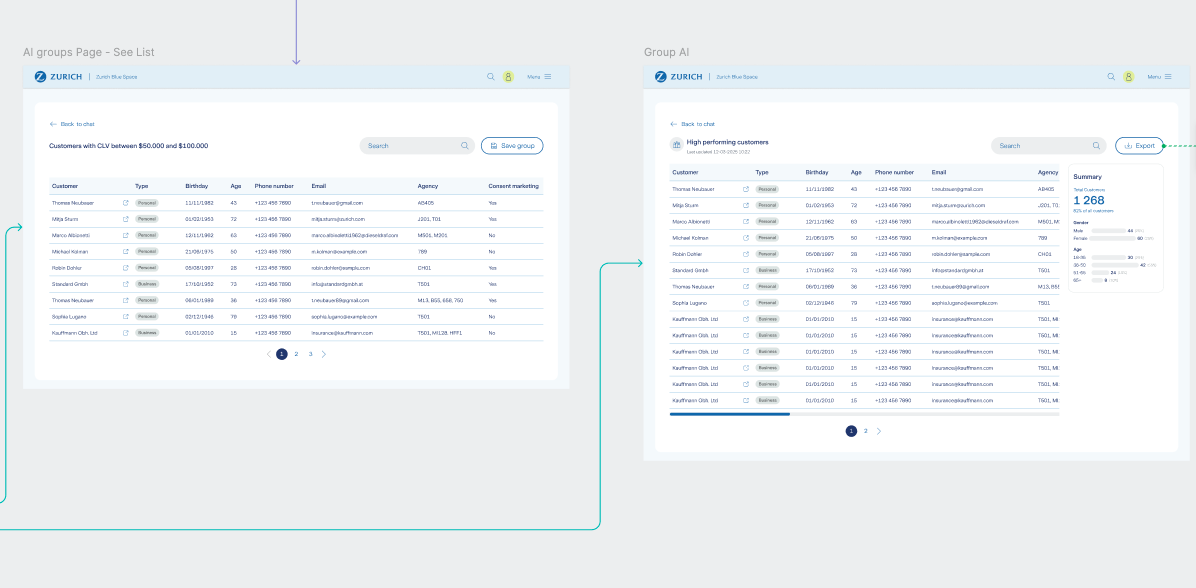Open Robin Dohler external link icon in See List frame
Image resolution: width=1196 pixels, height=588 pixels.
[126, 268]
